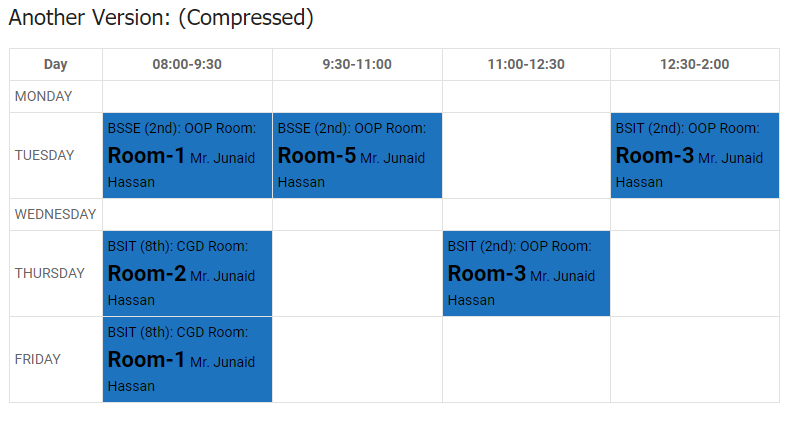Click the Tuesday 08:00-9:30 Room-1 class cell

pyautogui.click(x=187, y=155)
